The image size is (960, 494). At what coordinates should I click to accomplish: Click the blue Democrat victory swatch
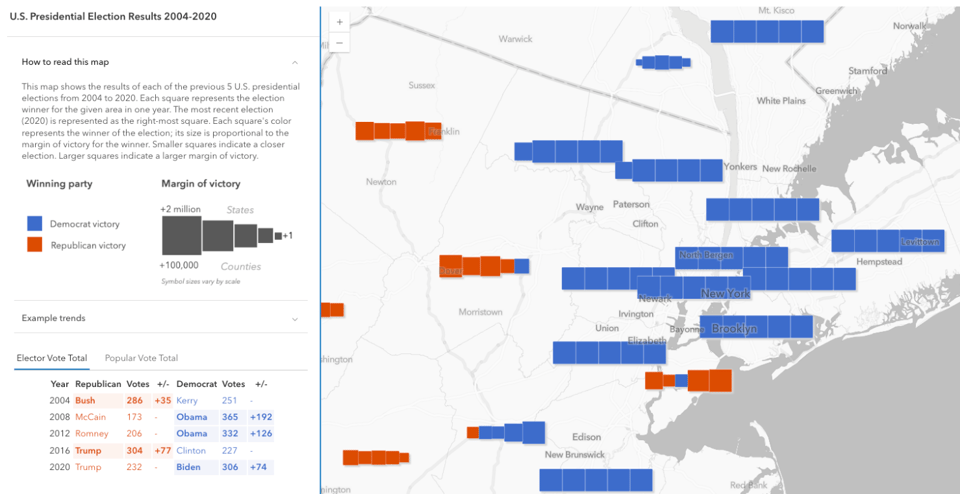click(x=34, y=224)
